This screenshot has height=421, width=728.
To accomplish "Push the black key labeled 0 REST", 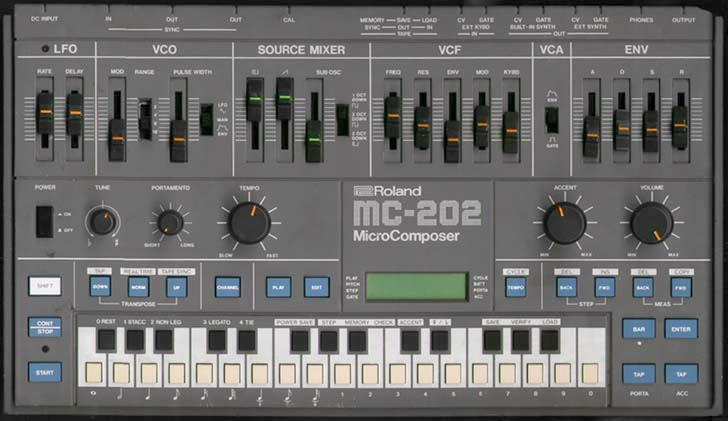I will click(x=106, y=340).
